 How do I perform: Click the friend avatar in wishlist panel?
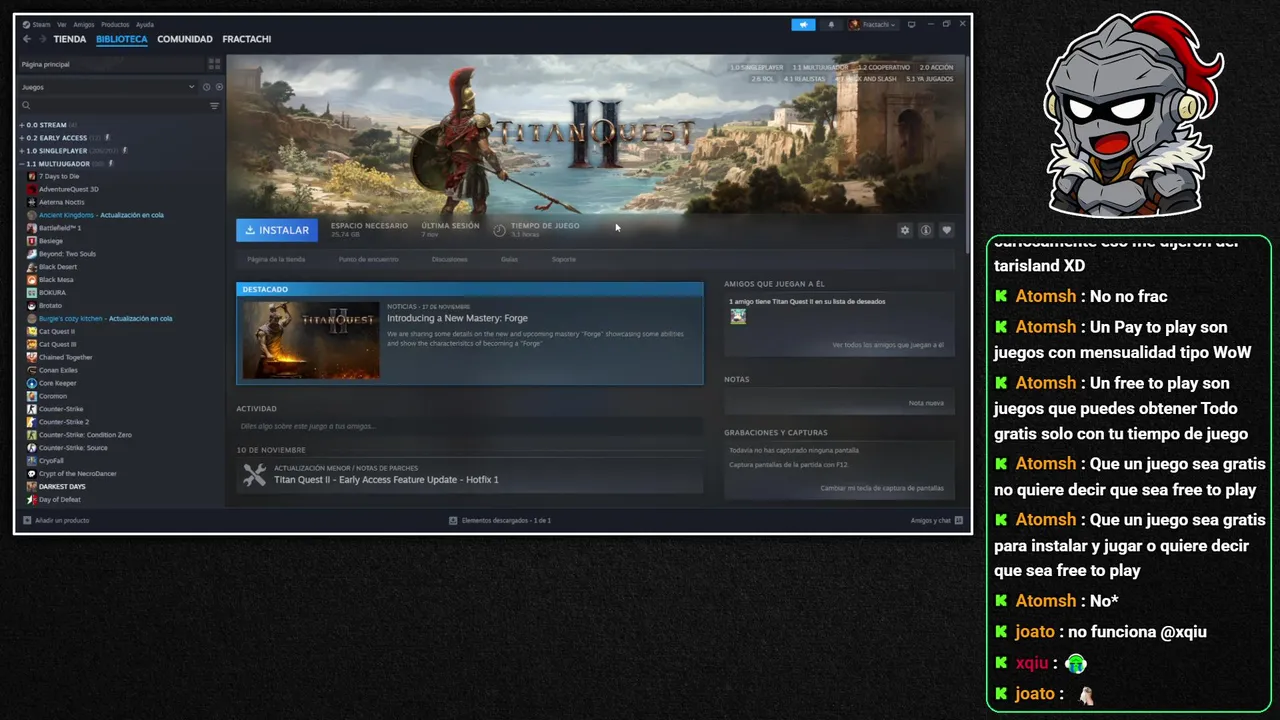(738, 316)
